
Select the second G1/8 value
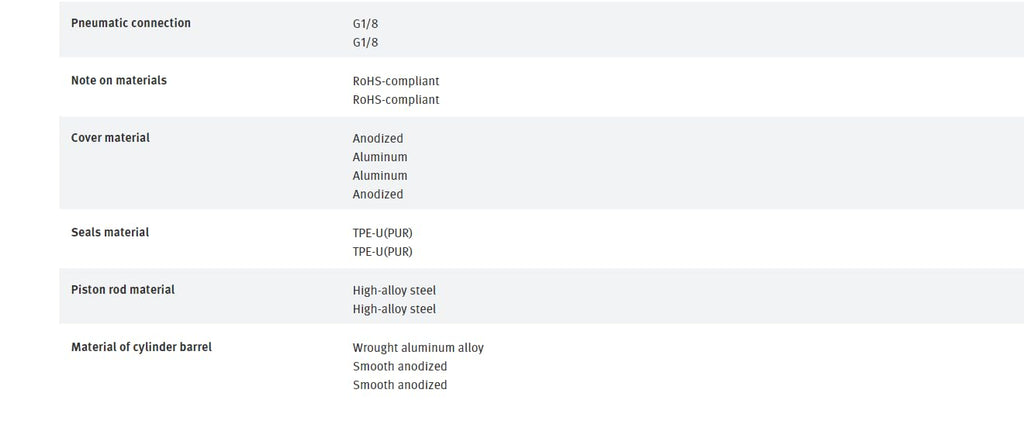[365, 42]
